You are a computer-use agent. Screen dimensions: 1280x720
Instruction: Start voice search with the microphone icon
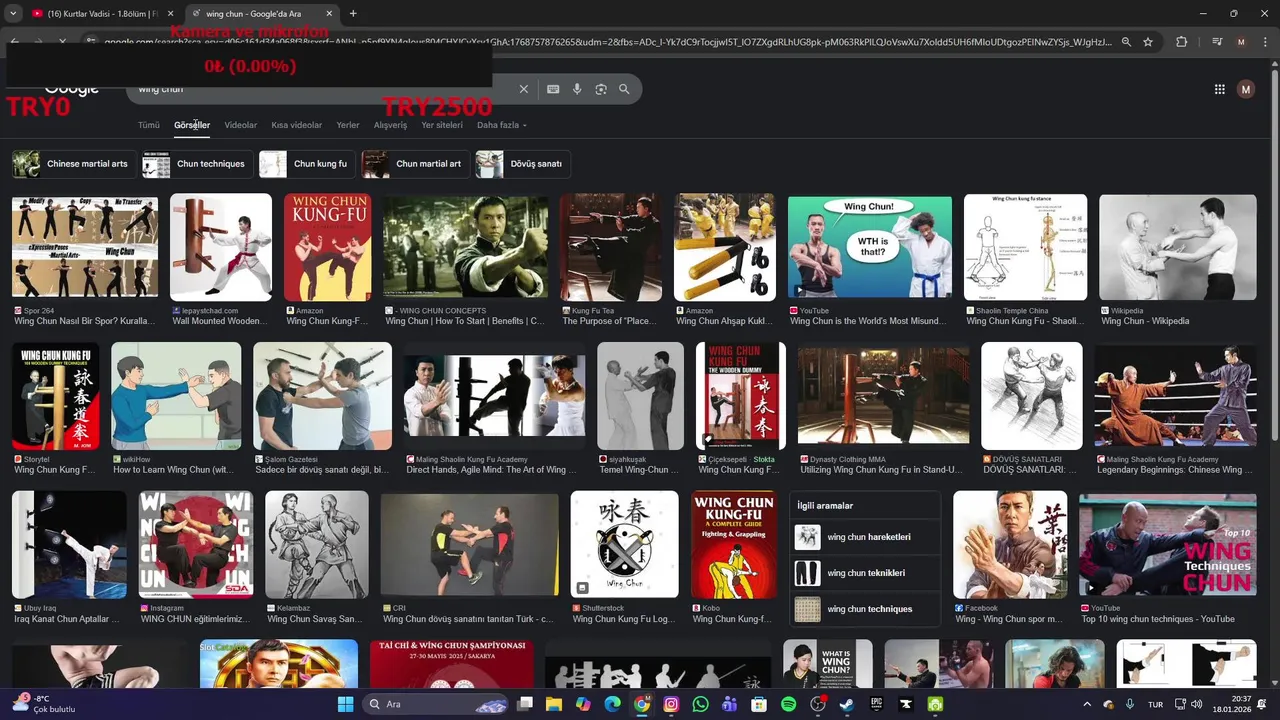point(577,89)
